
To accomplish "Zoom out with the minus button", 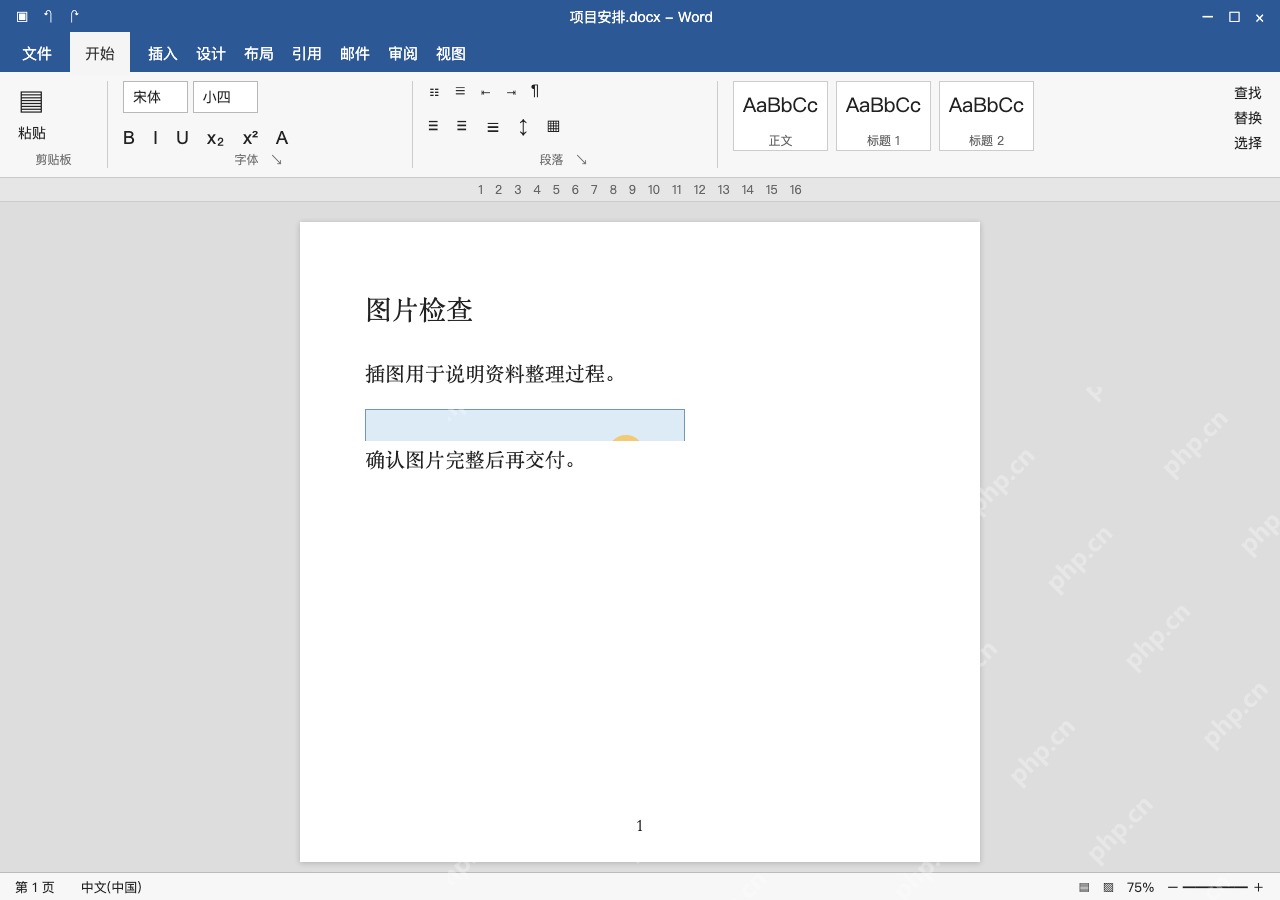I will pos(1173,887).
